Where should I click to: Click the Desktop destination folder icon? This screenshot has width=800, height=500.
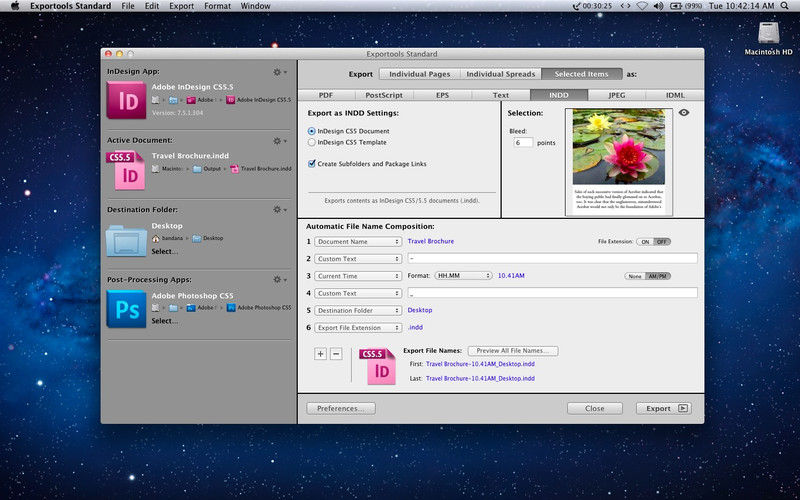126,240
